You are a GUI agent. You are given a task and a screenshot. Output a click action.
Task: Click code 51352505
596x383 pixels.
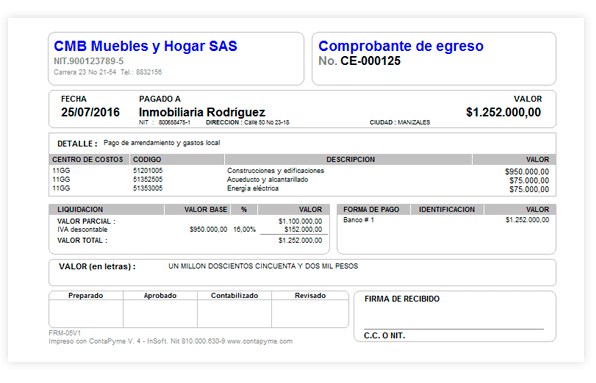147,179
